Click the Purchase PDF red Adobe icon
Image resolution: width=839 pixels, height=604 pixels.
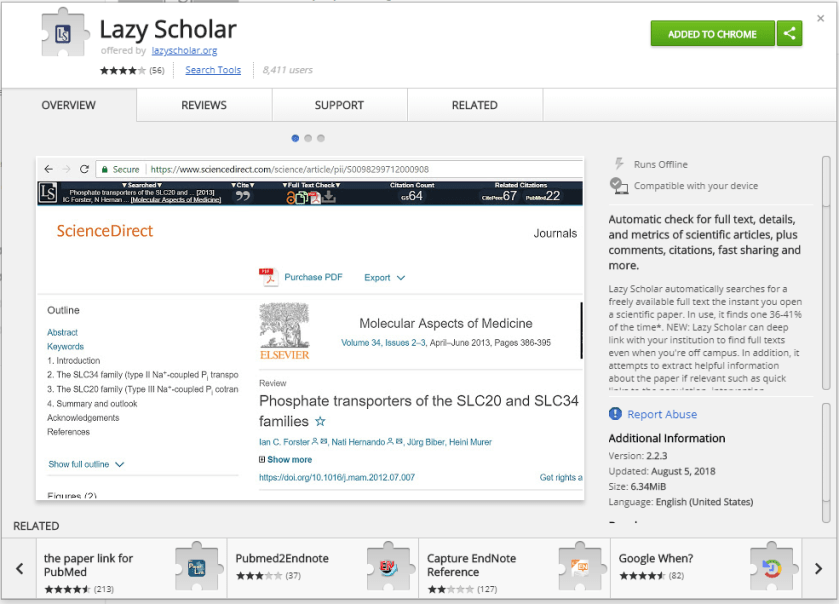coord(268,277)
